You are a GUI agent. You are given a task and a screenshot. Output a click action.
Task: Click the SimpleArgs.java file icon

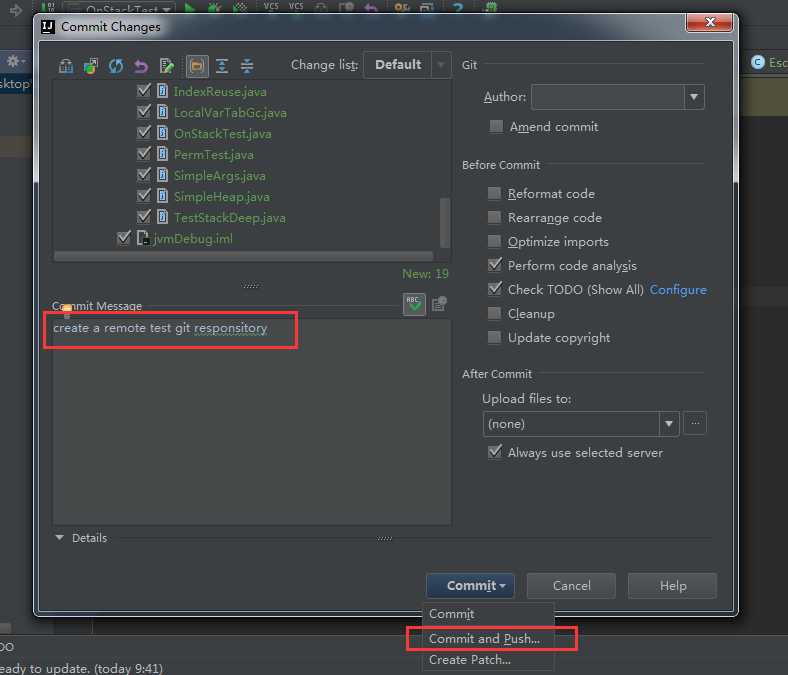click(x=162, y=175)
